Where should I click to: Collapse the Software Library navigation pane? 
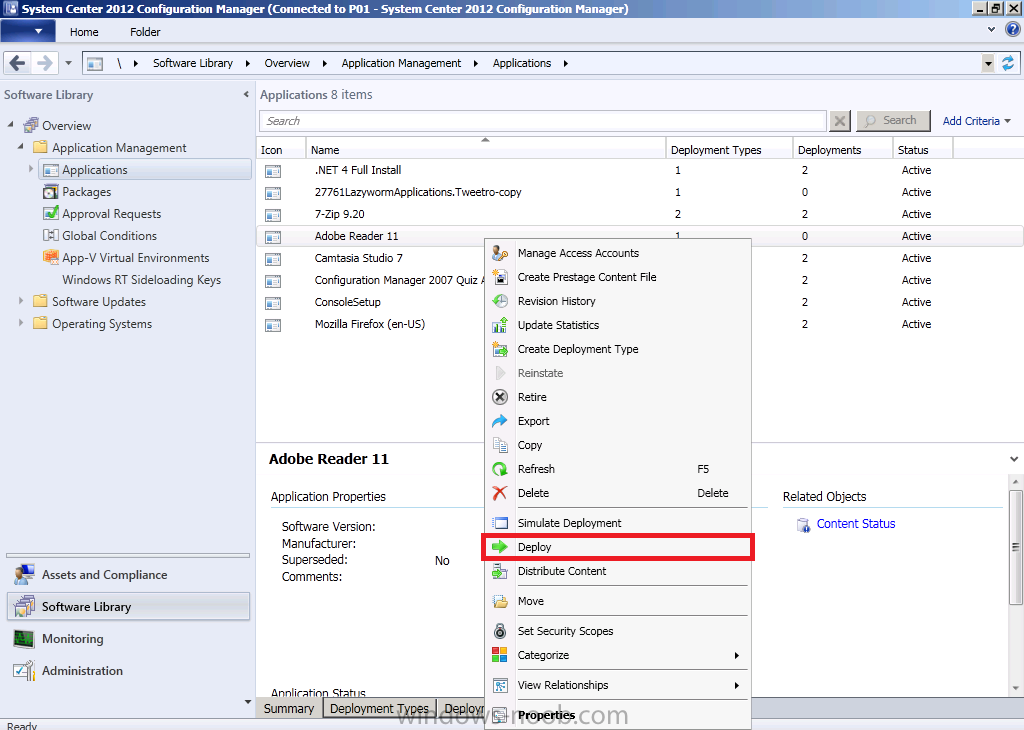pos(246,95)
